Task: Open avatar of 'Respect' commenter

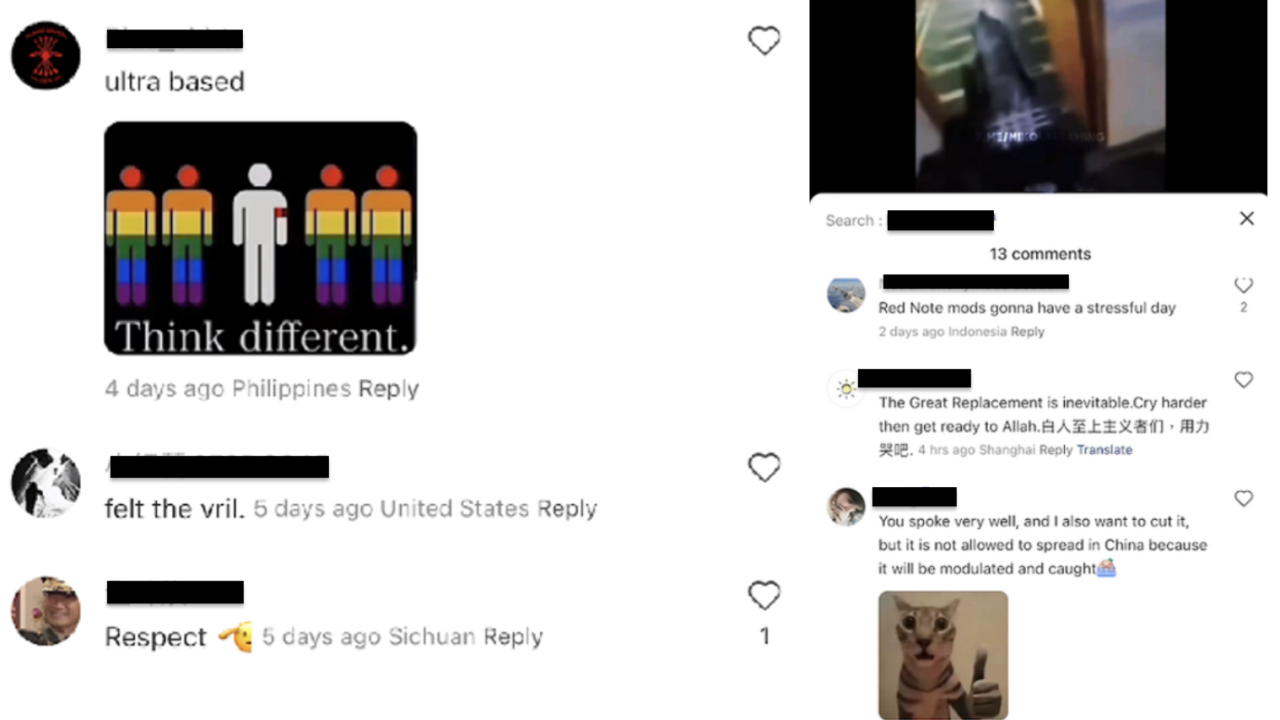Action: coord(46,611)
